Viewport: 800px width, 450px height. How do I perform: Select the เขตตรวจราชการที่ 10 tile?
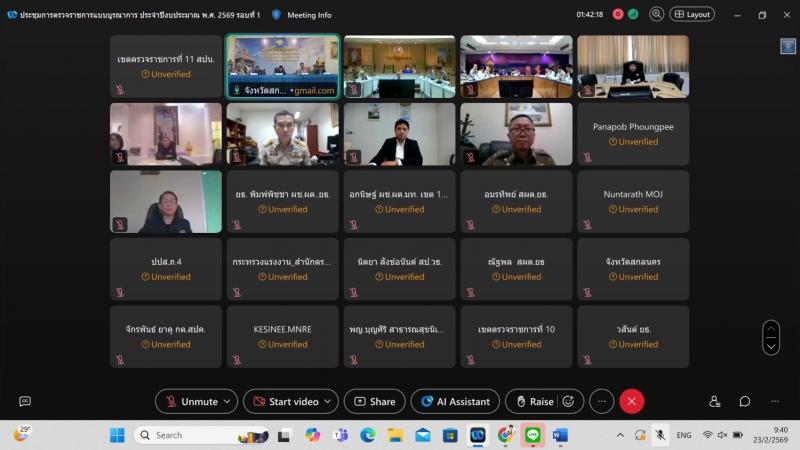(x=516, y=337)
